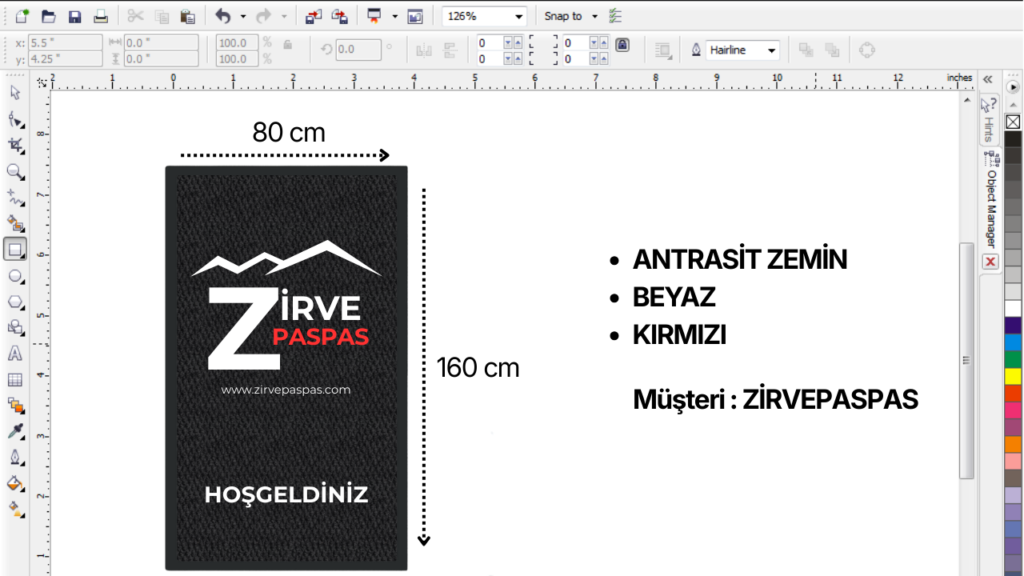Image resolution: width=1024 pixels, height=576 pixels.
Task: Activate the Color Eyedropper tool
Action: [15, 432]
